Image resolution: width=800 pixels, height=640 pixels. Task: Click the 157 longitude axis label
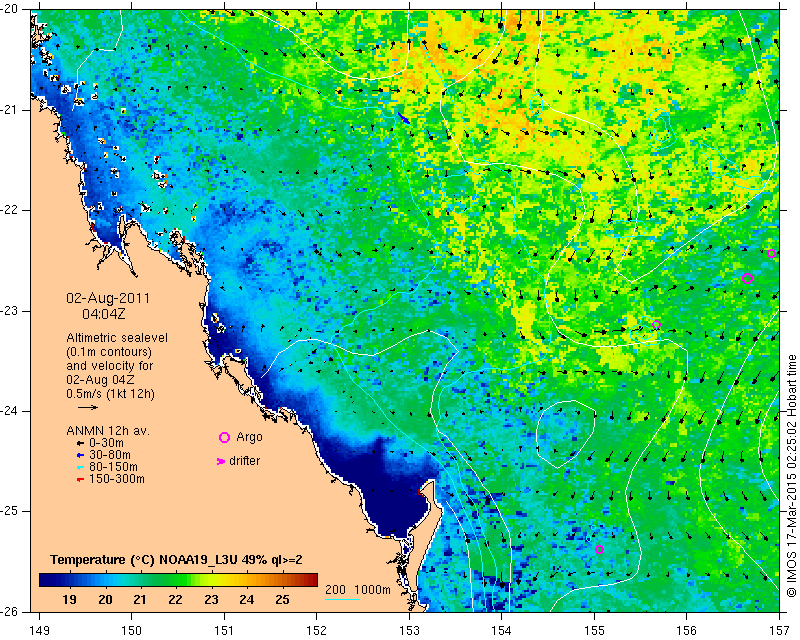pos(780,631)
